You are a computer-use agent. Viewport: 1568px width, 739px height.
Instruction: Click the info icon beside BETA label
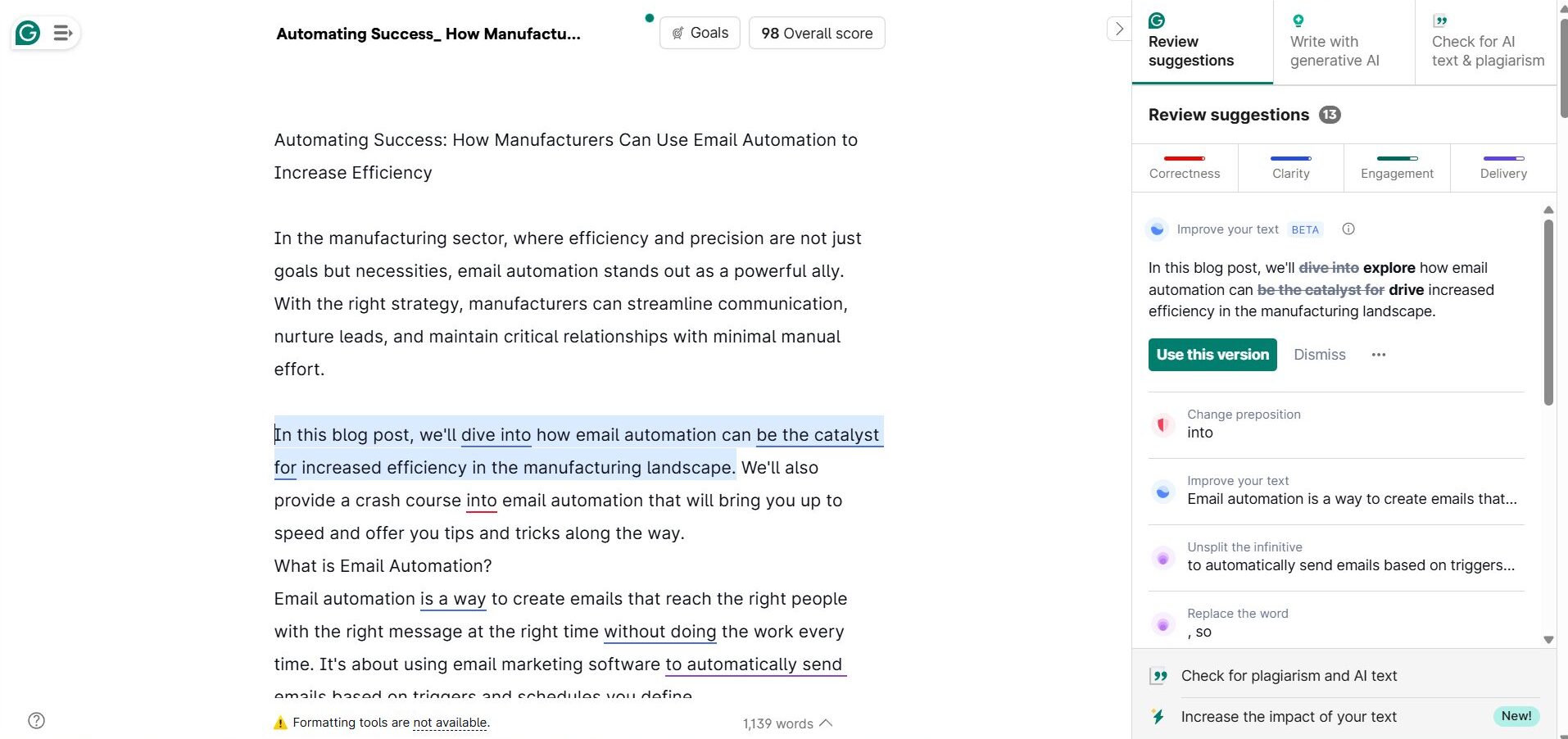point(1348,229)
